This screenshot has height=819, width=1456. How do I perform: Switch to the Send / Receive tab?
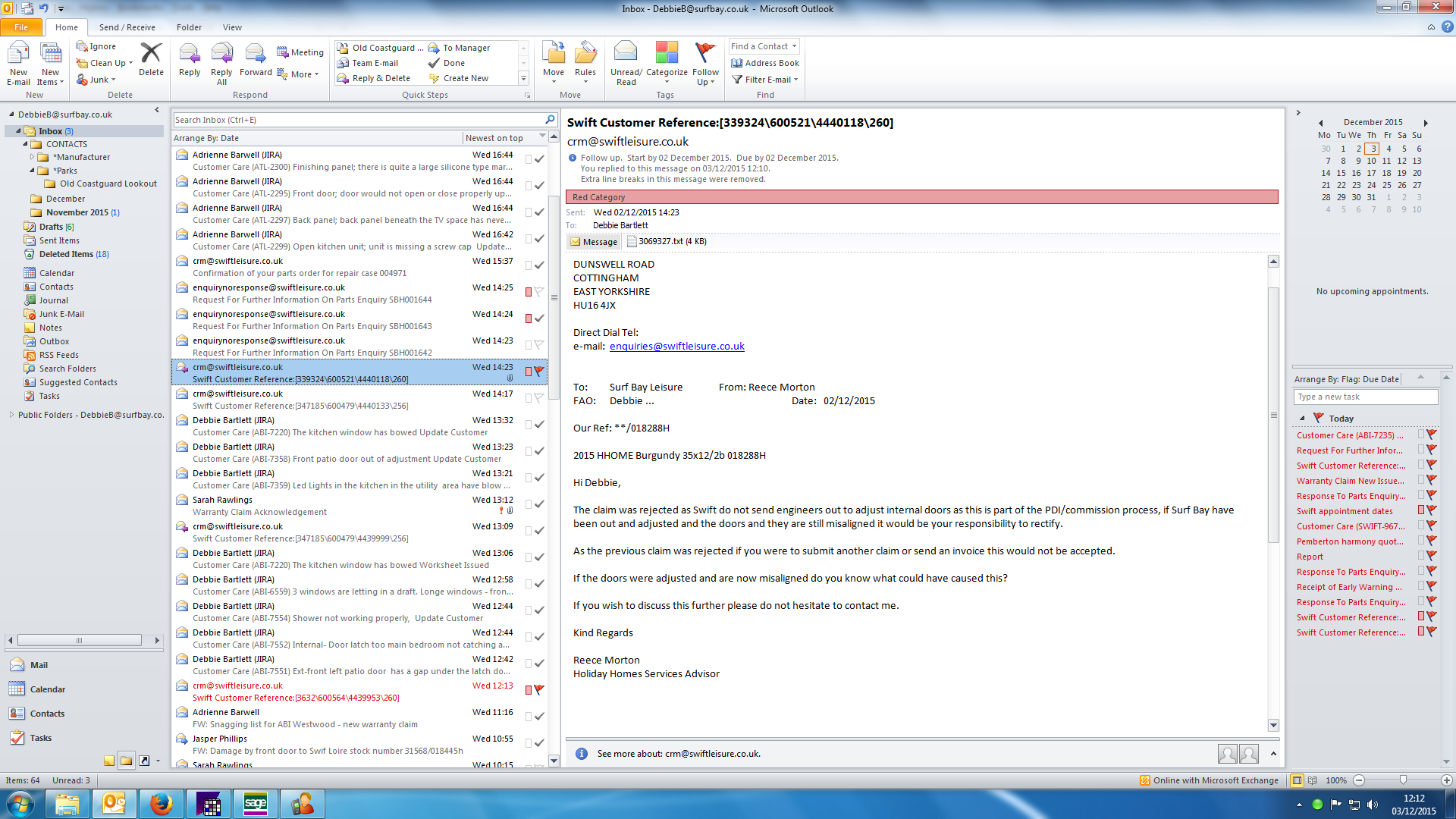(x=127, y=27)
